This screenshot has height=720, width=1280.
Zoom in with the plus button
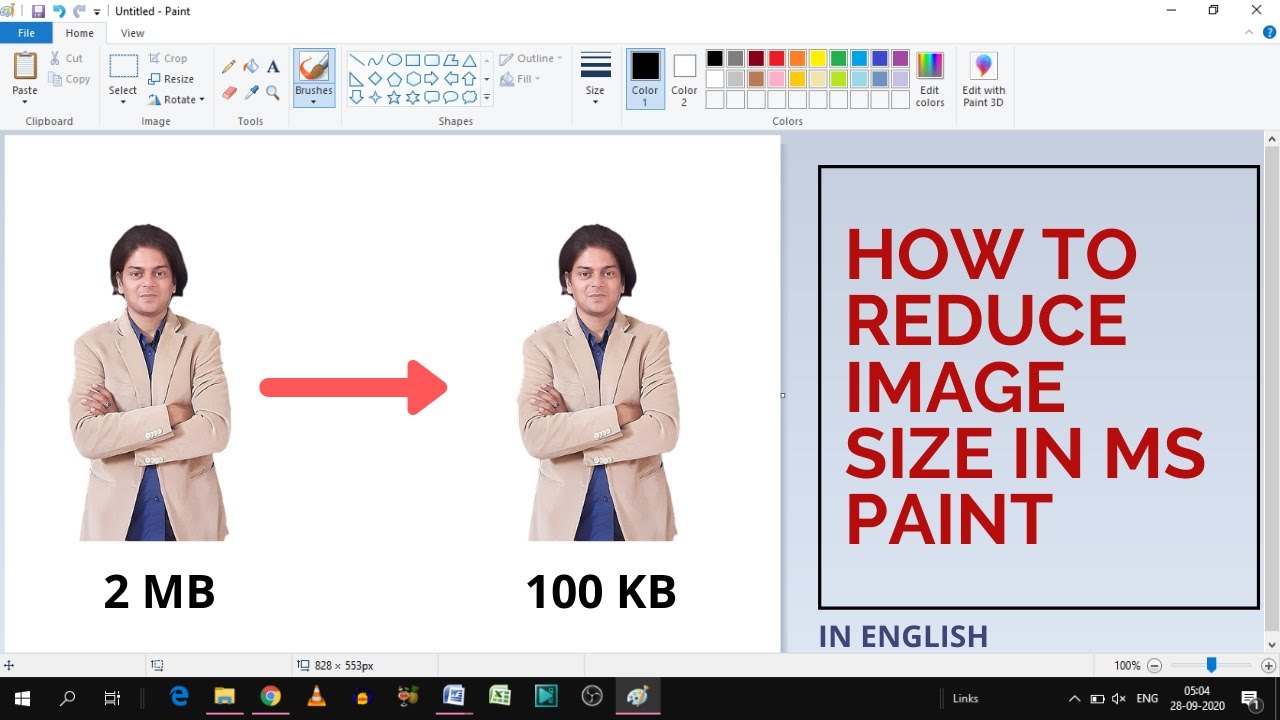[x=1269, y=665]
